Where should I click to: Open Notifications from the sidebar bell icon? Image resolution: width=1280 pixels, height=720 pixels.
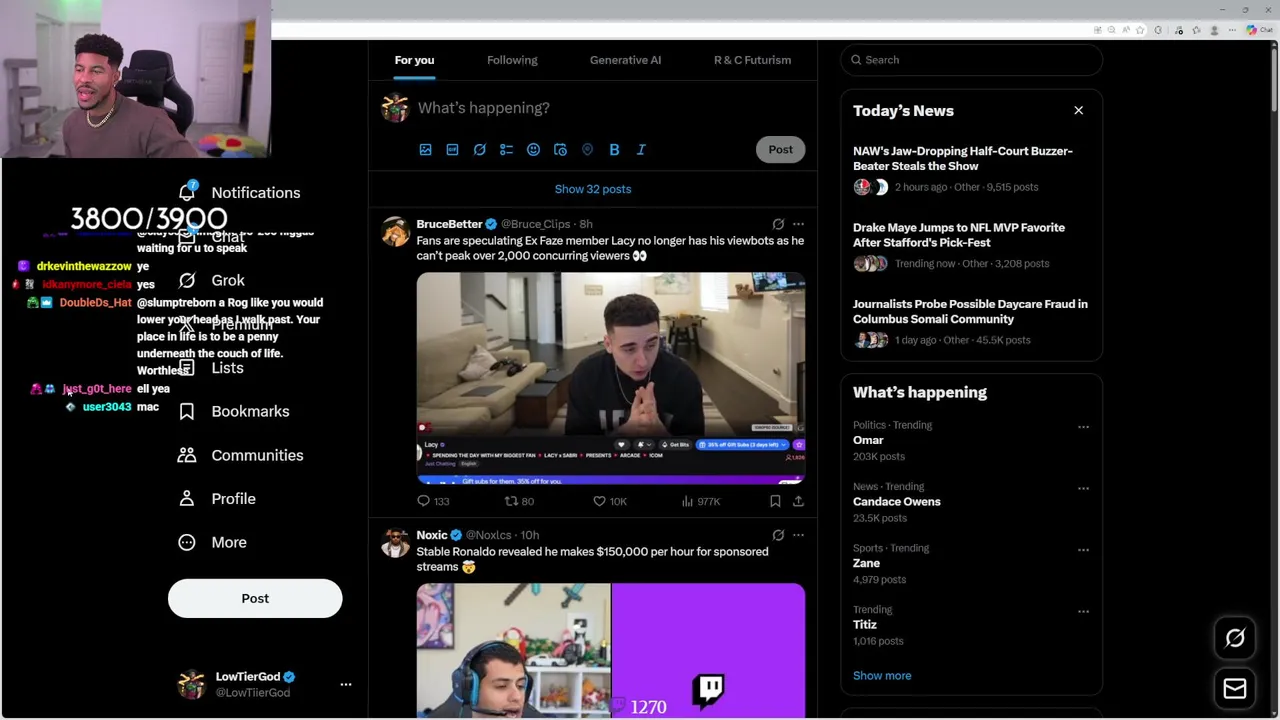187,192
